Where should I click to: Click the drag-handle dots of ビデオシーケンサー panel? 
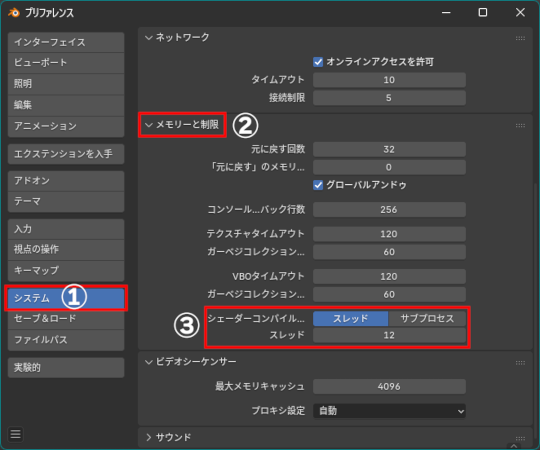[x=520, y=363]
